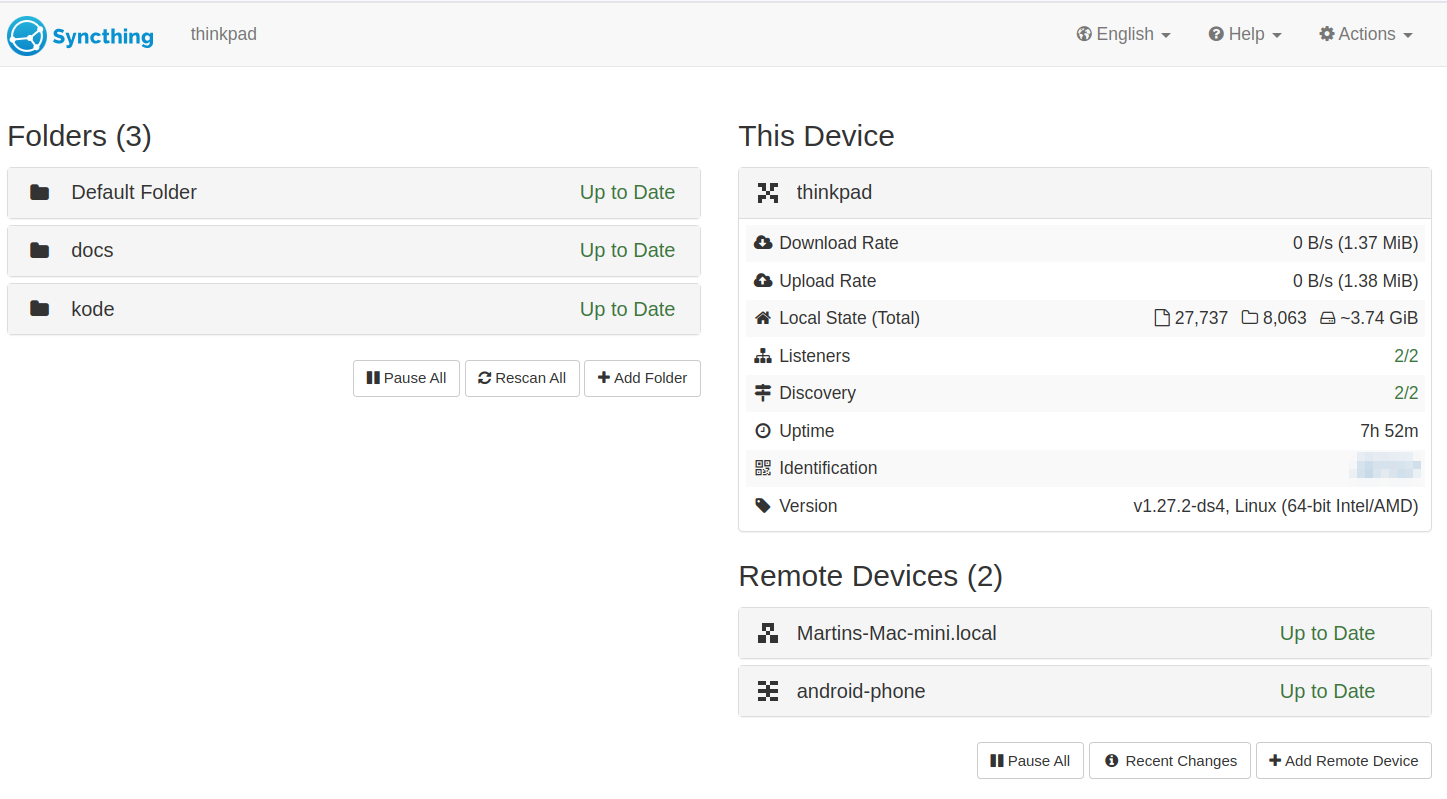Click the Discovery 2/2 value

1406,393
